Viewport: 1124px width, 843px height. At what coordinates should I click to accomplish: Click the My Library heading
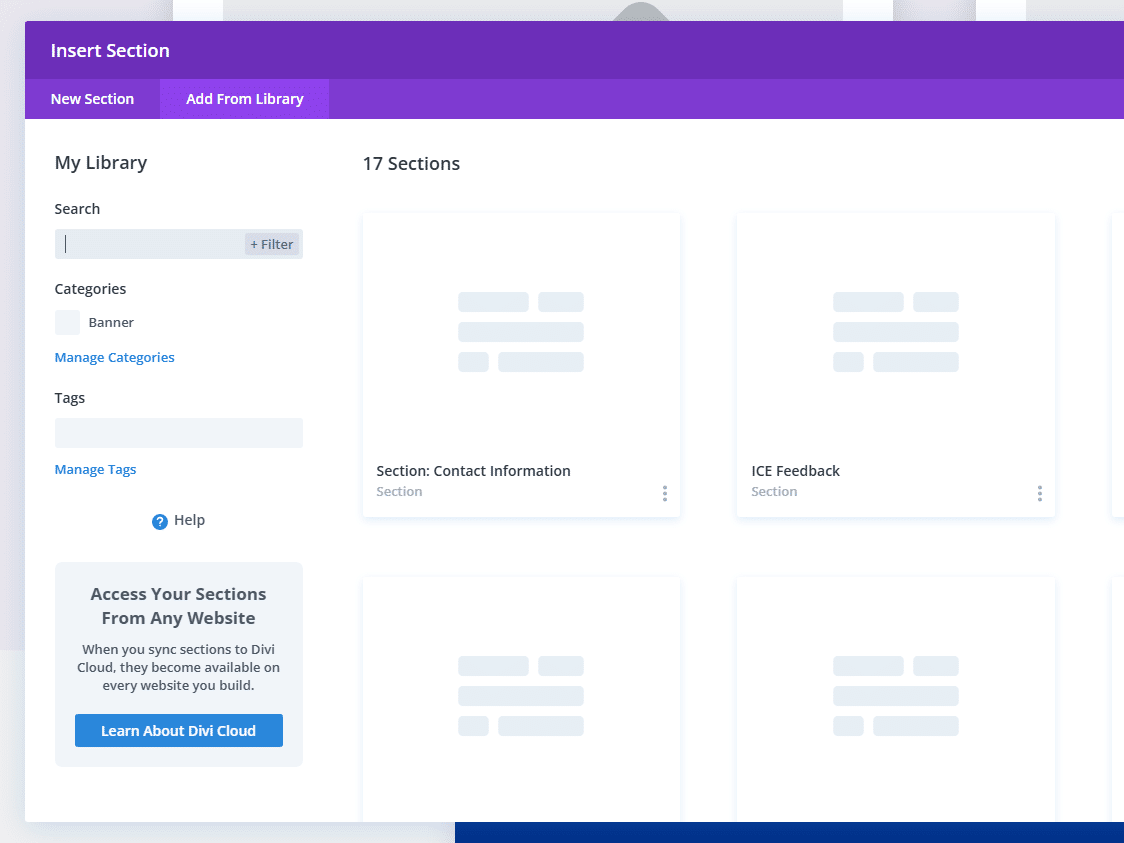(x=101, y=163)
